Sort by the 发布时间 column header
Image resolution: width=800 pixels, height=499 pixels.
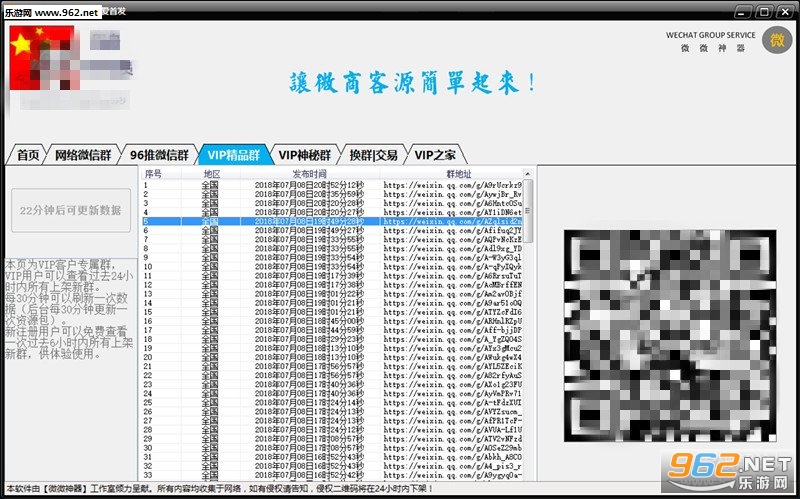click(x=310, y=174)
